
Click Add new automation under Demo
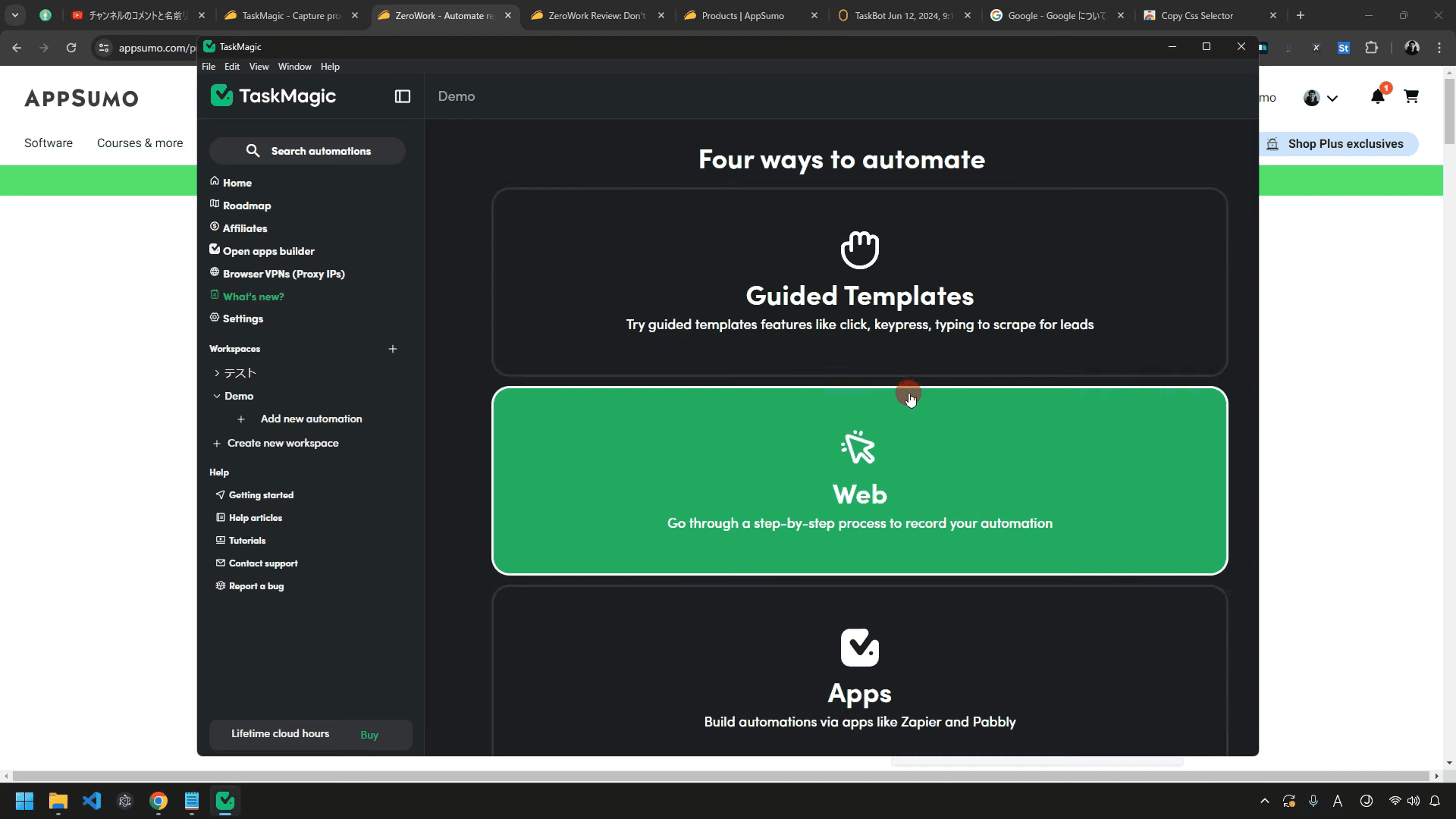coord(311,419)
